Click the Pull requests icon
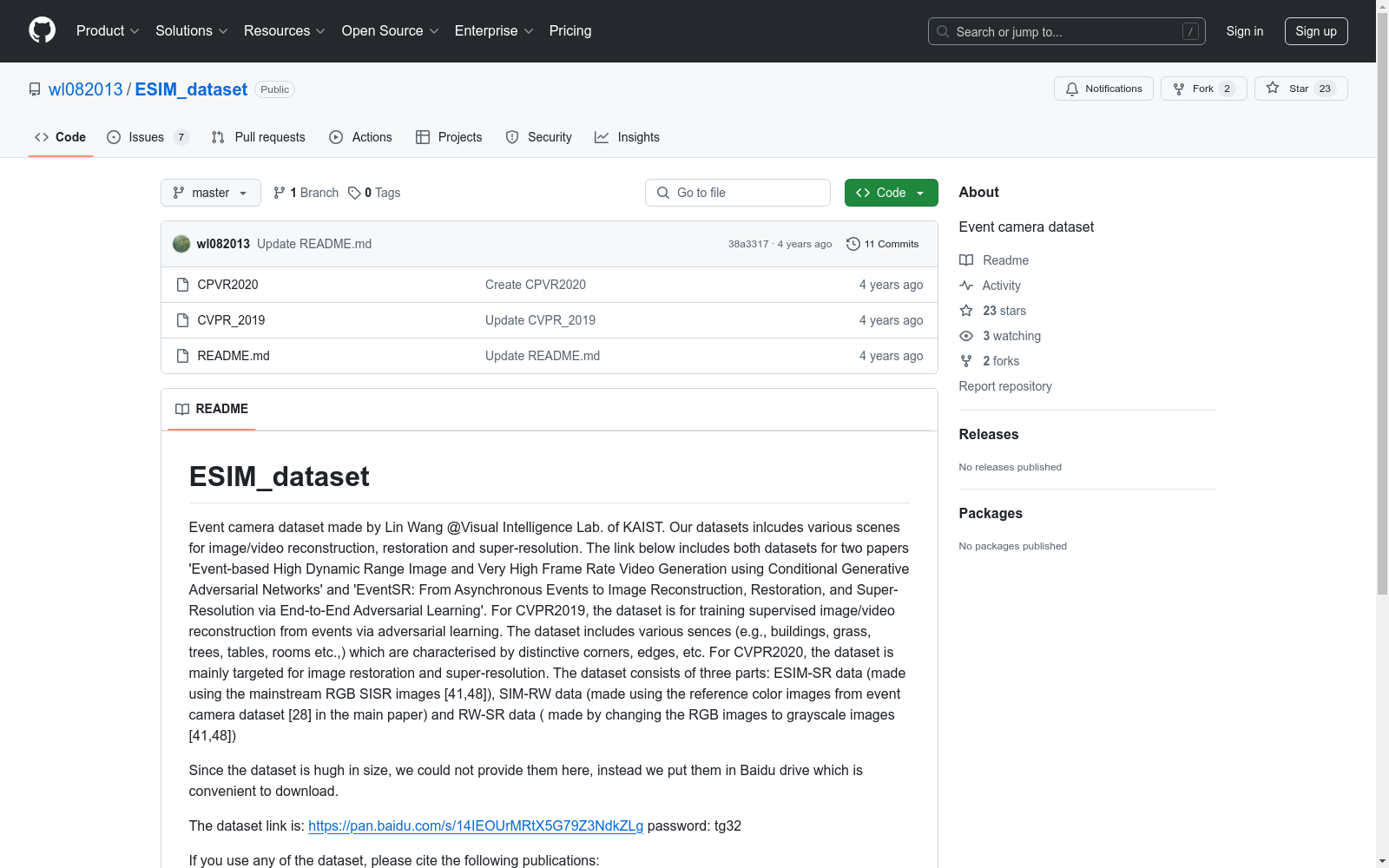This screenshot has height=868, width=1389. point(218,137)
